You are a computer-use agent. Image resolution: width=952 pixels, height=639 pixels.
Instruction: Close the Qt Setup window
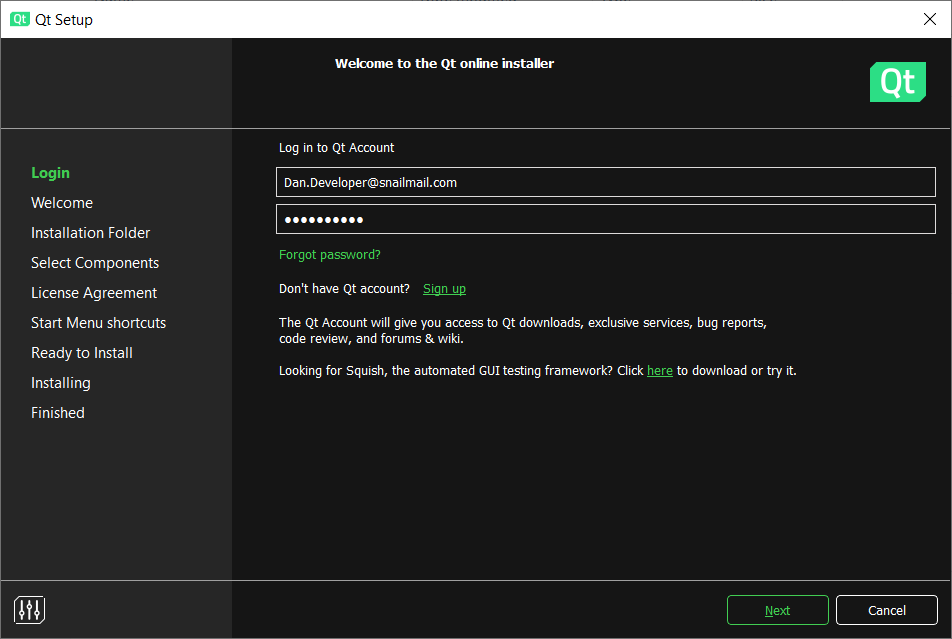(x=930, y=18)
